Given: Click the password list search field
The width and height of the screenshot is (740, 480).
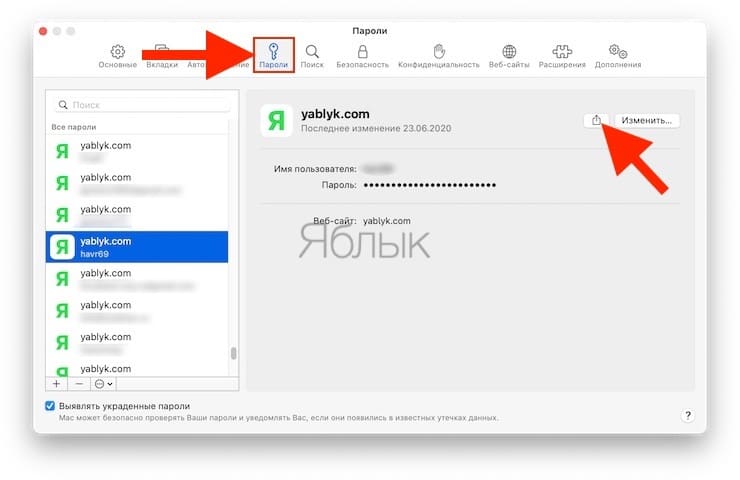Looking at the screenshot, I should coord(142,105).
